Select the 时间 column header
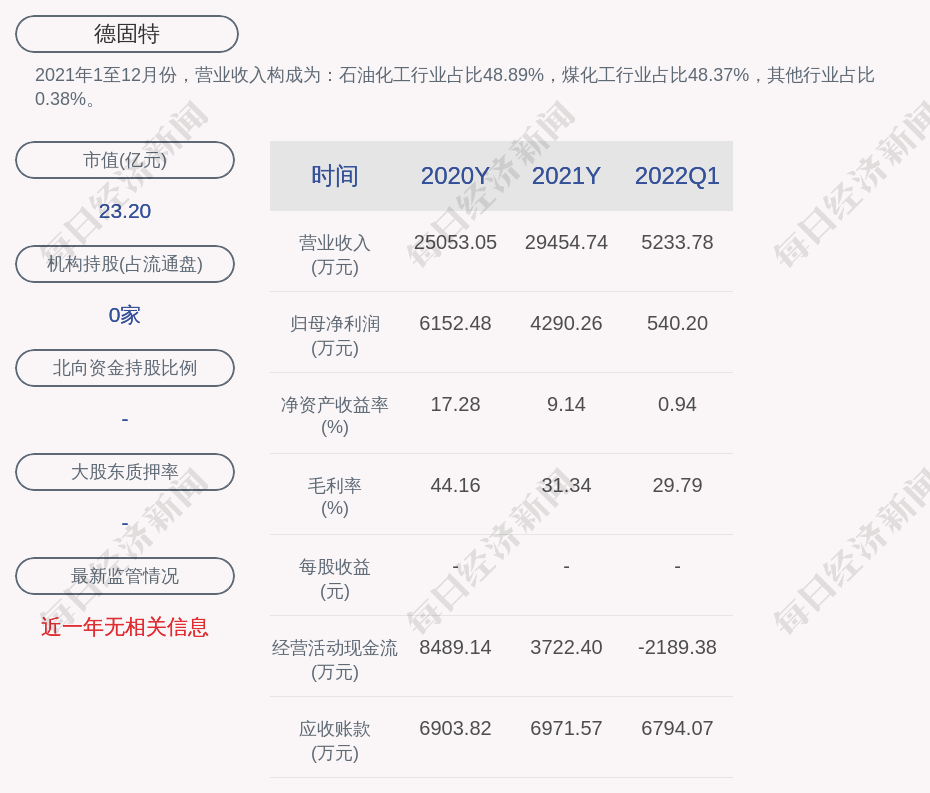 334,176
